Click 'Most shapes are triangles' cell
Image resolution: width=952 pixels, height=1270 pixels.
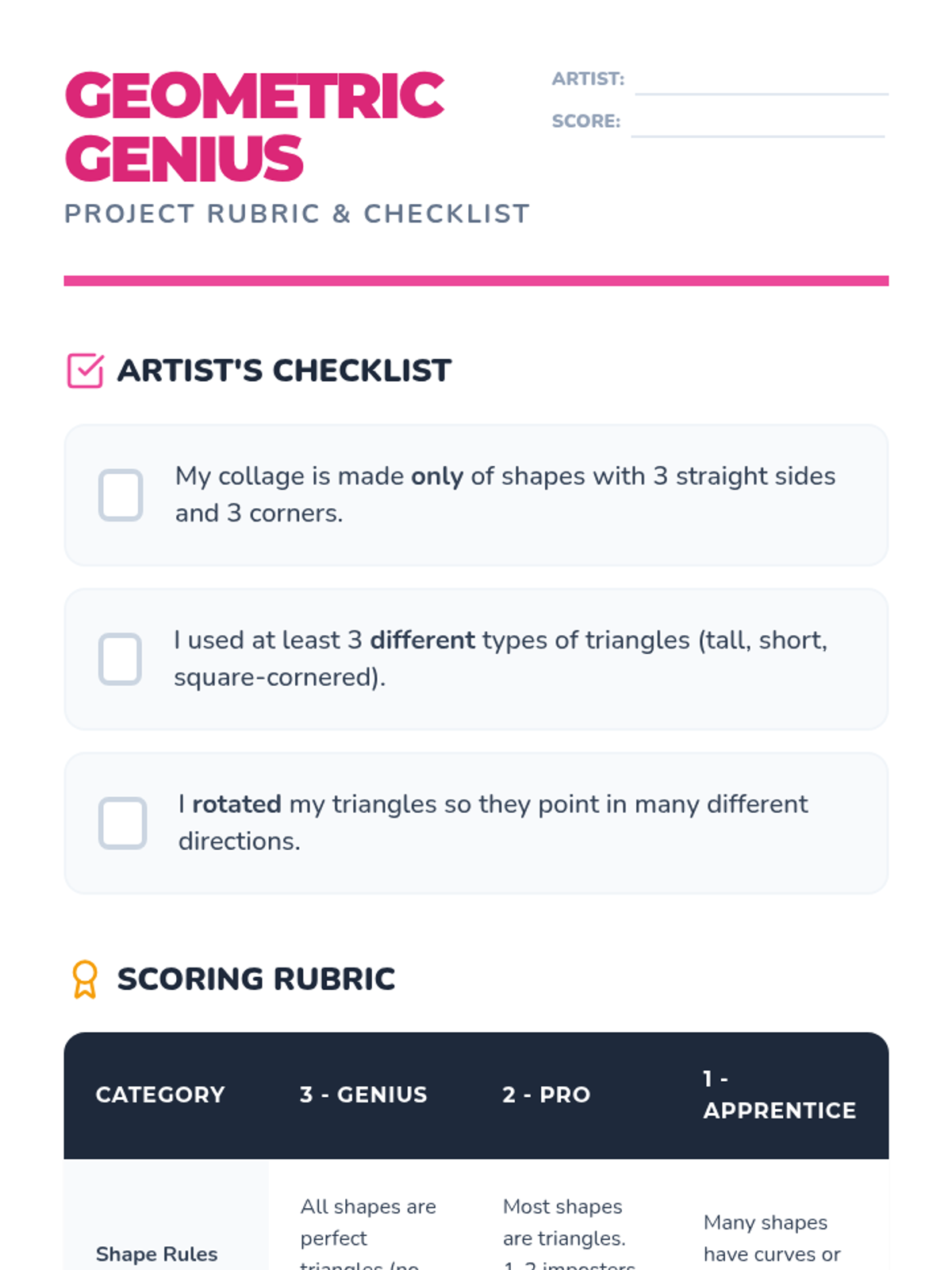tap(563, 1222)
